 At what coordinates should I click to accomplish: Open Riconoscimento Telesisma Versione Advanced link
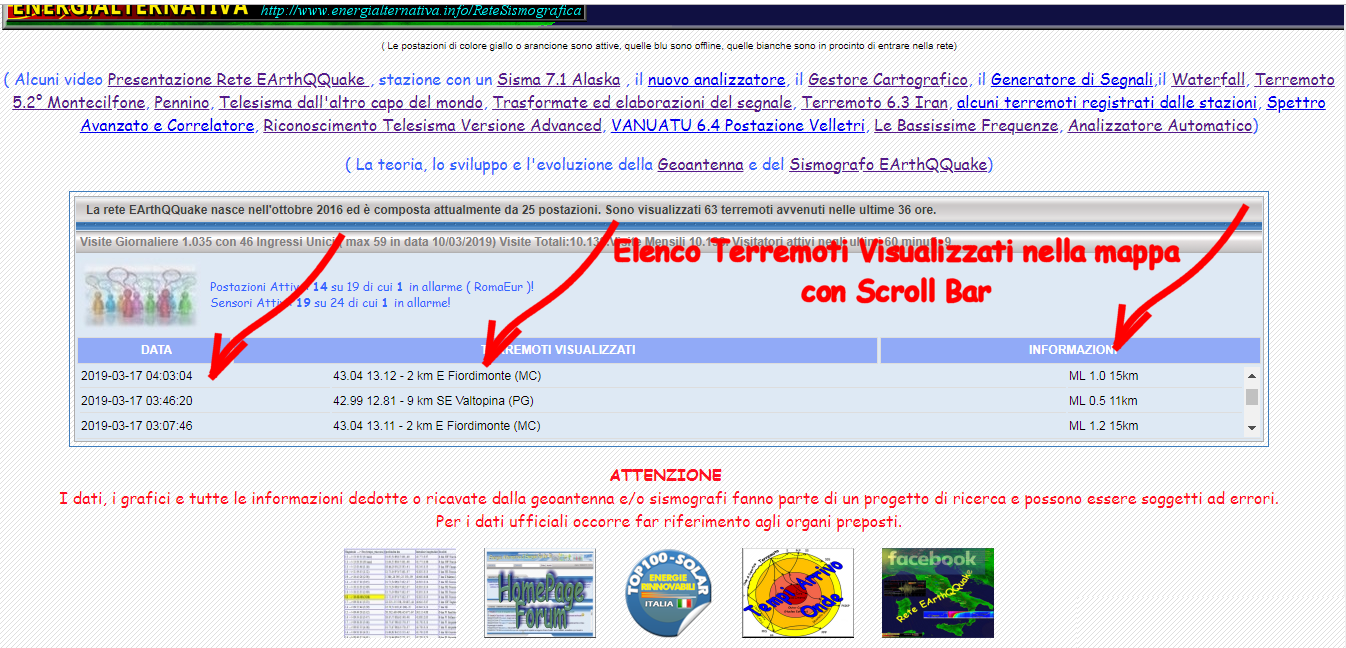(x=432, y=125)
